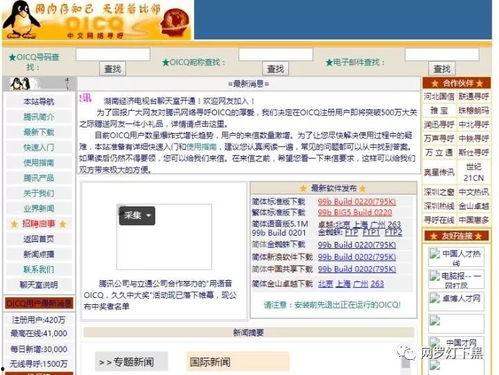
Task: Open partner link 融通寻呼
Action: 474,97
